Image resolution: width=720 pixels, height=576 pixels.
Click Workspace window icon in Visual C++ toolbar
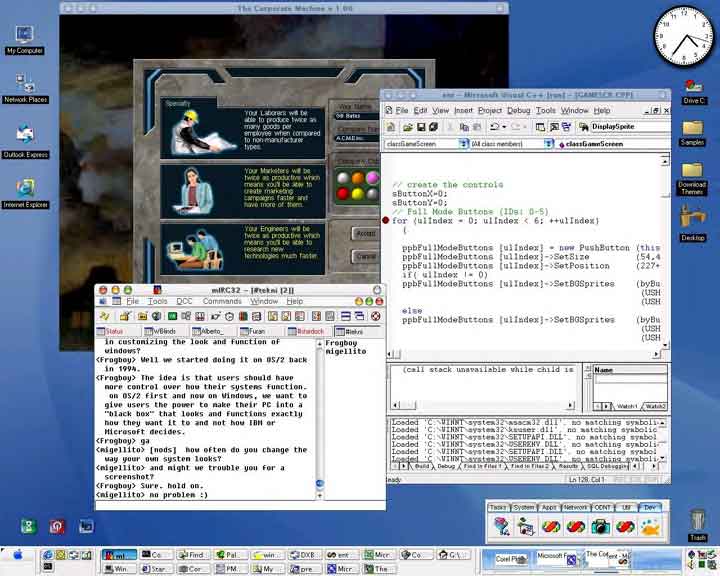coord(540,127)
